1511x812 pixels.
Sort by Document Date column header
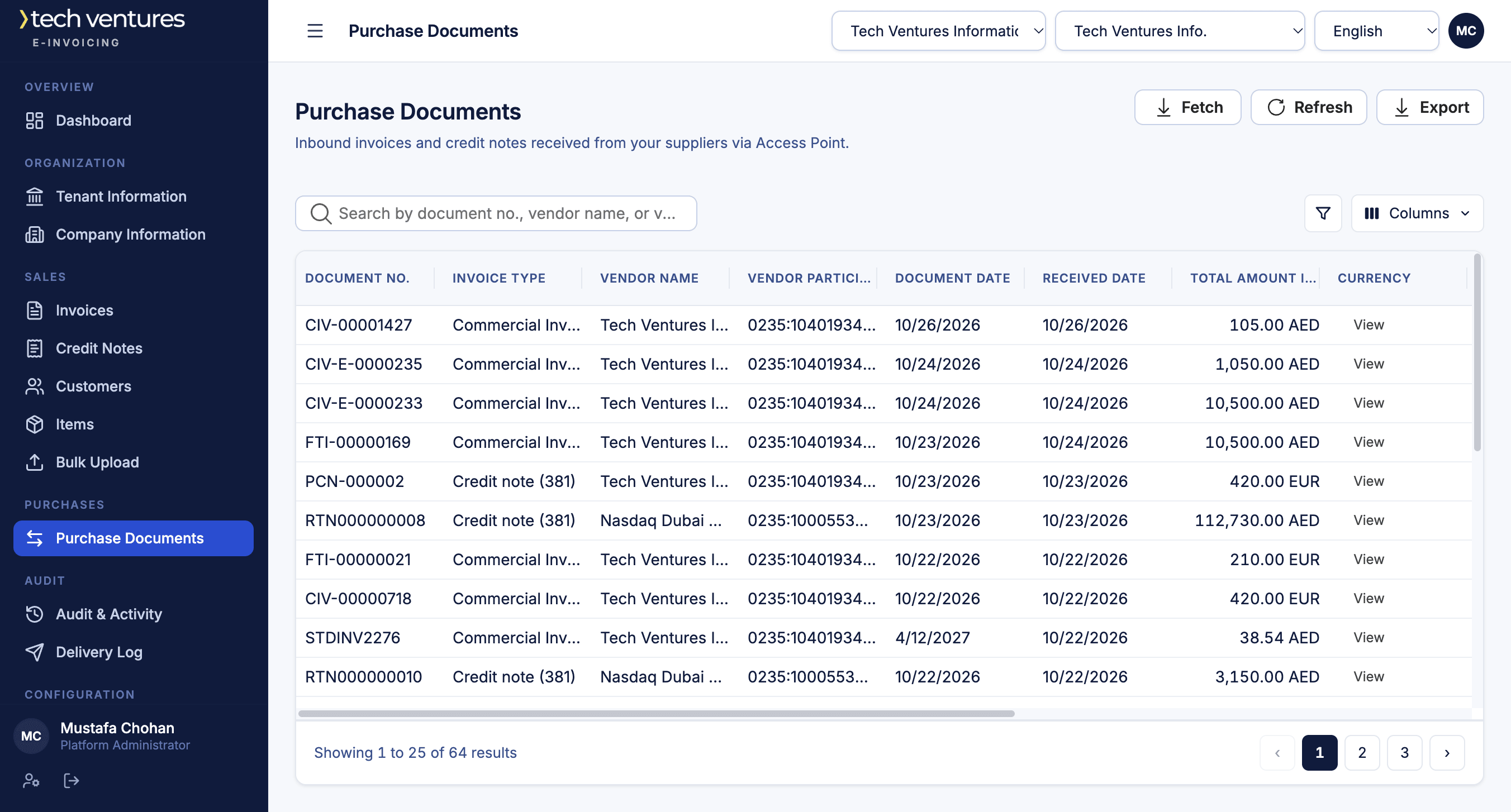click(952, 279)
